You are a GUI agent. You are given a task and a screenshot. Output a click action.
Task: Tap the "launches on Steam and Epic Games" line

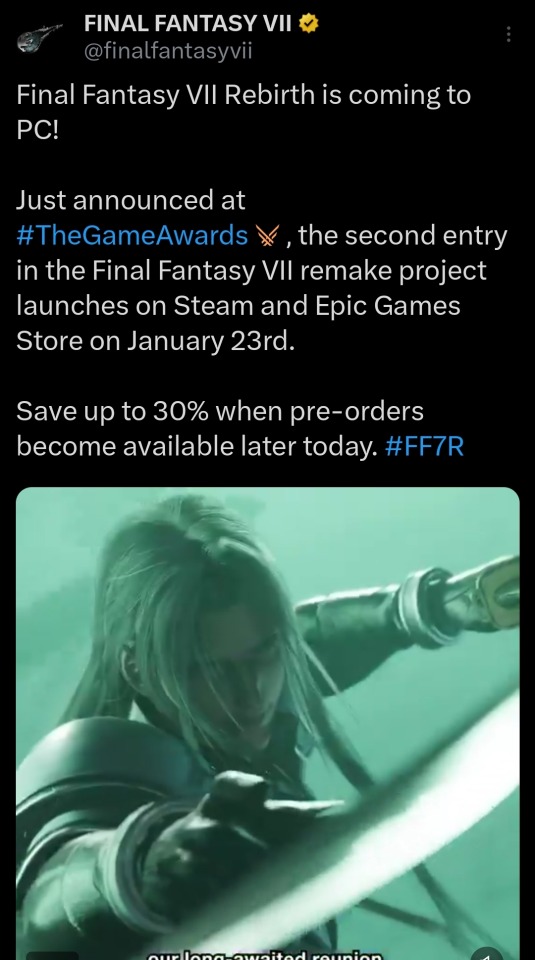[238, 306]
